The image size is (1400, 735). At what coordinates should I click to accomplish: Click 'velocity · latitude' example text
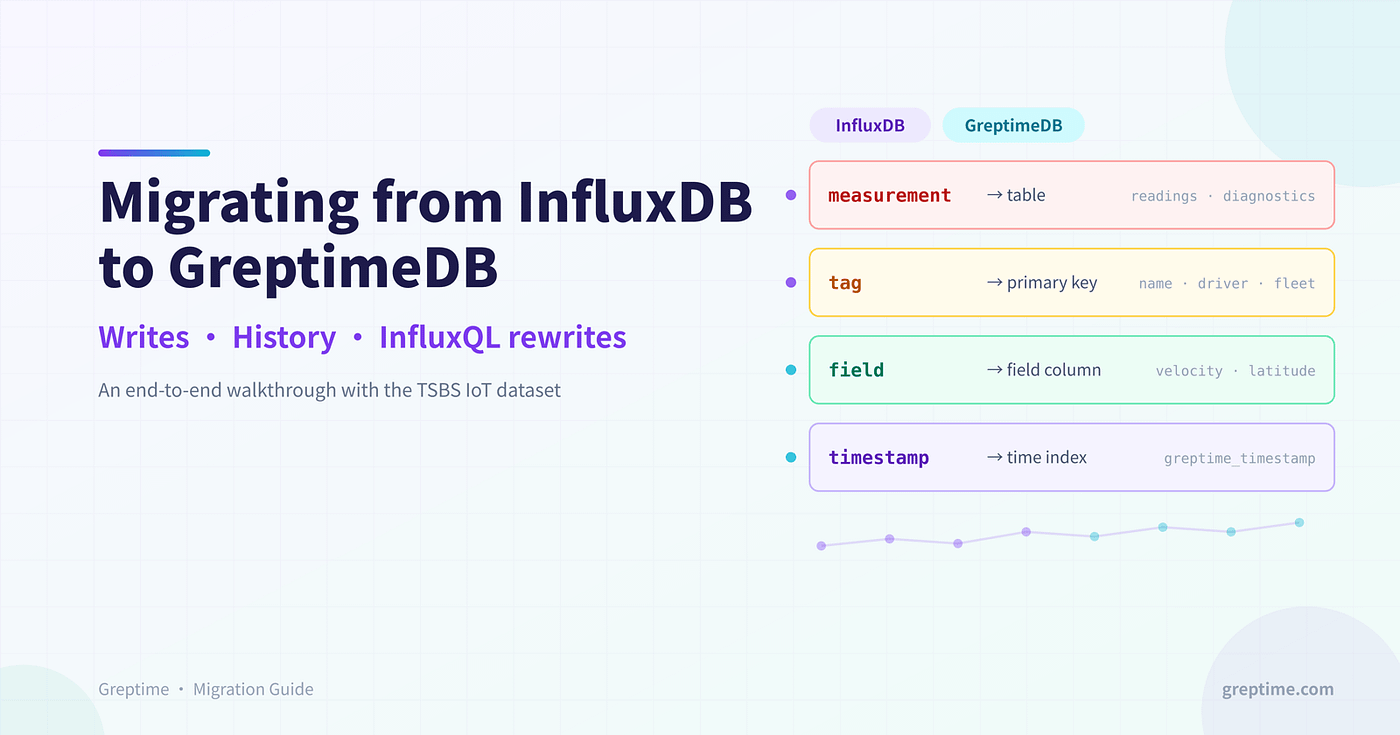point(1236,371)
